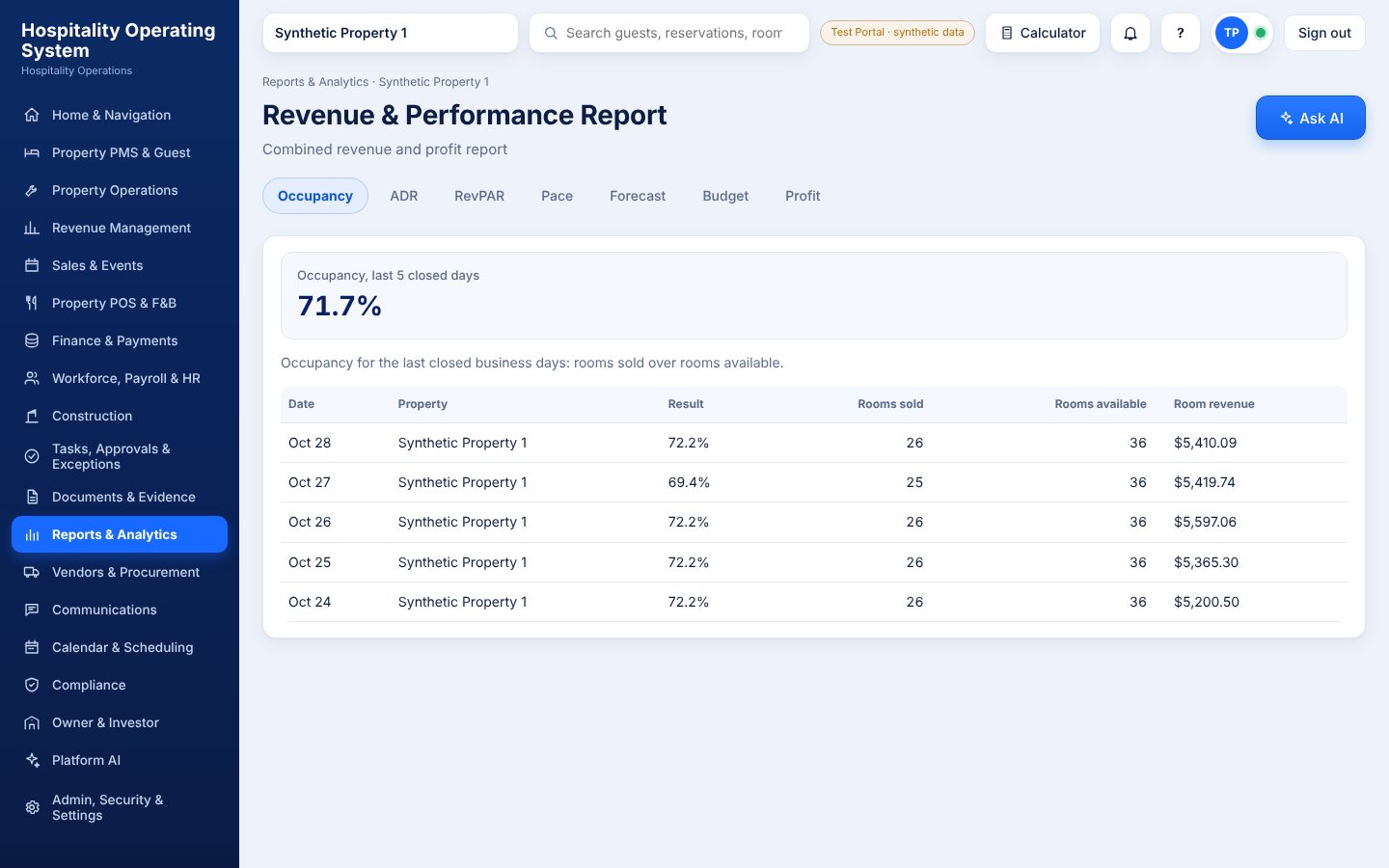This screenshot has height=868, width=1389.
Task: Switch to the ADR tab
Action: [x=404, y=196]
